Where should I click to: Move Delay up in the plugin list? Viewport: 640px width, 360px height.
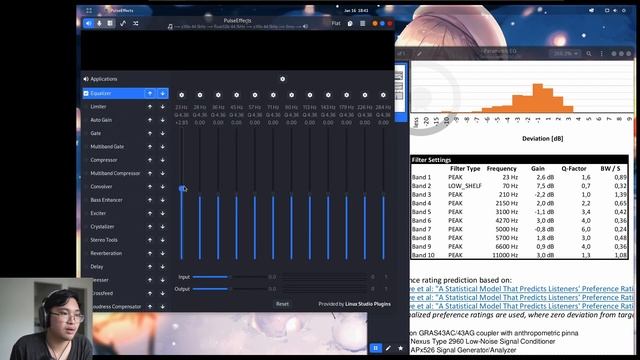[x=150, y=267]
